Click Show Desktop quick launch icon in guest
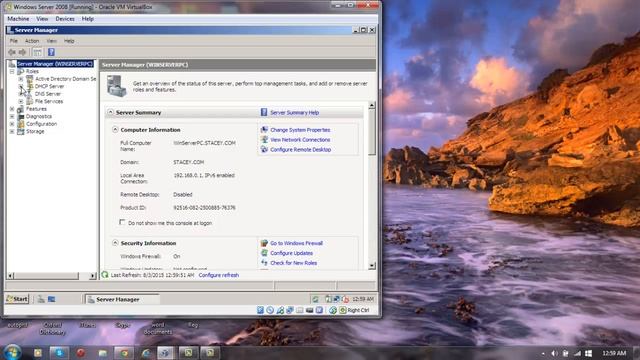Screen dimensions: 640x360 [51, 299]
